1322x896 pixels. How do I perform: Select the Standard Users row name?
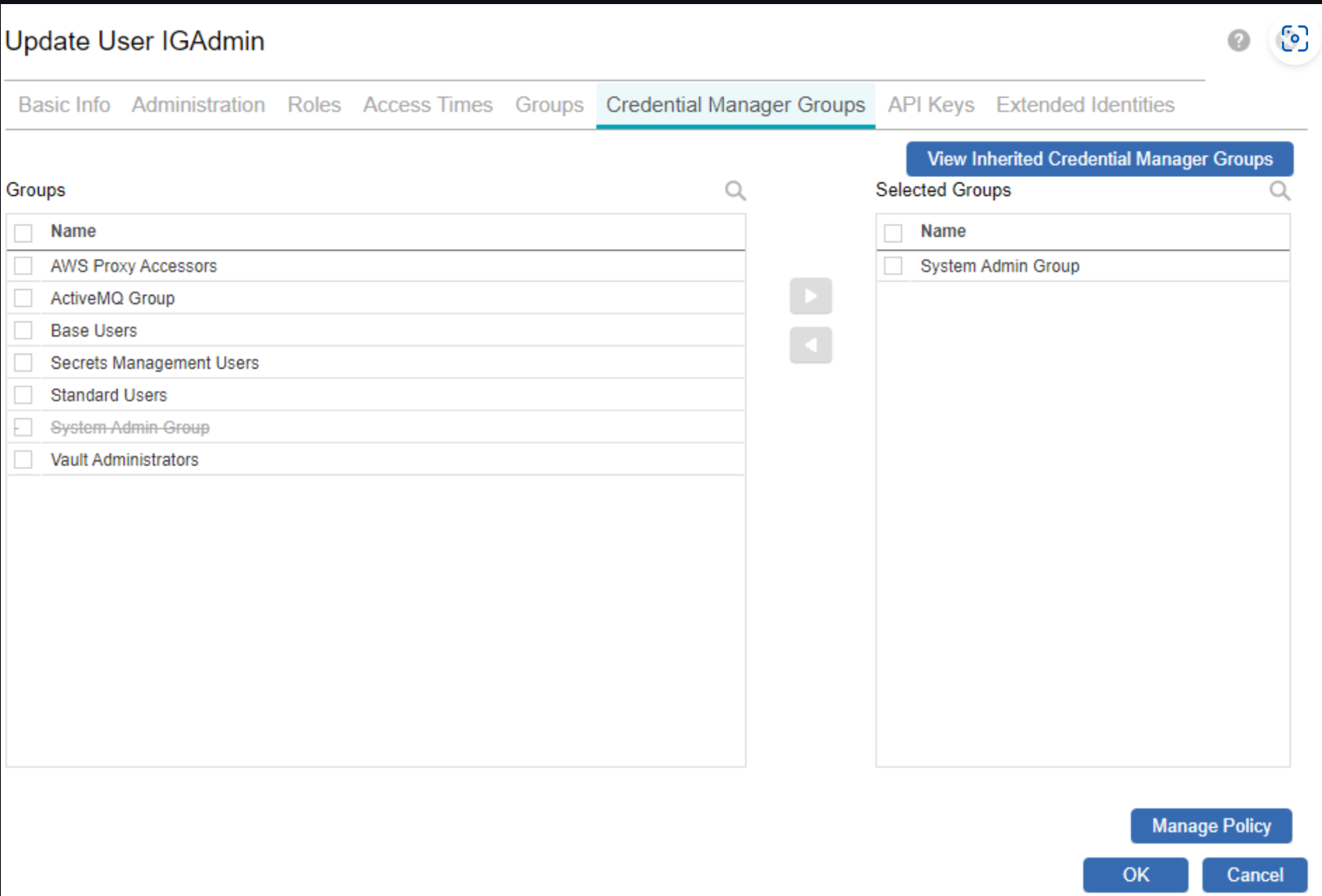[109, 396]
